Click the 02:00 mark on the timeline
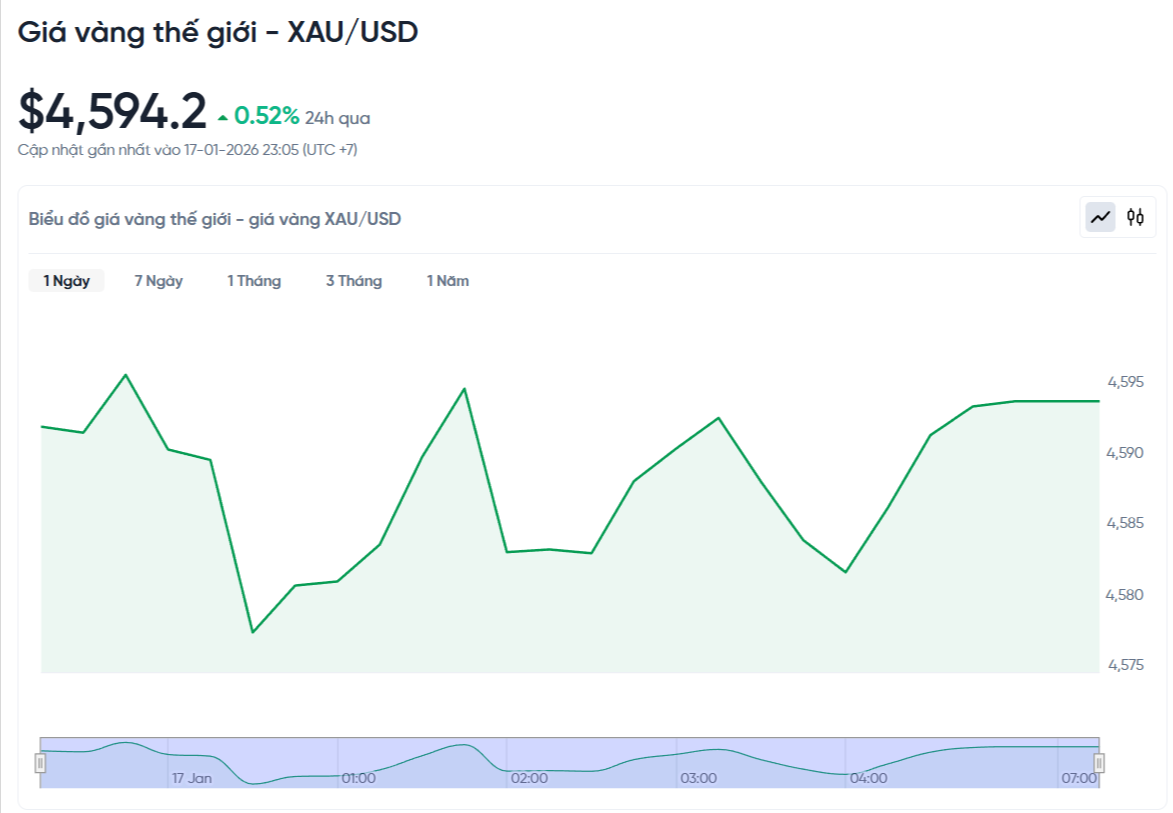The width and height of the screenshot is (1173, 813). coord(527,777)
